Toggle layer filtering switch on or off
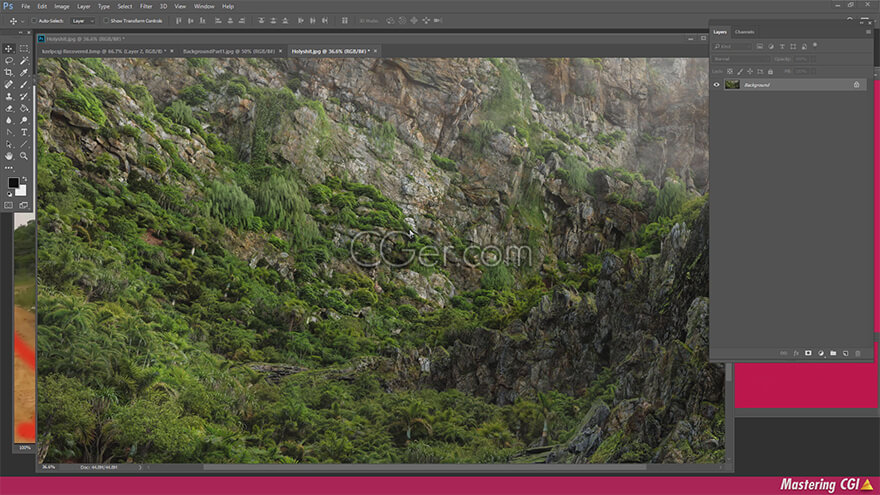 [x=815, y=45]
